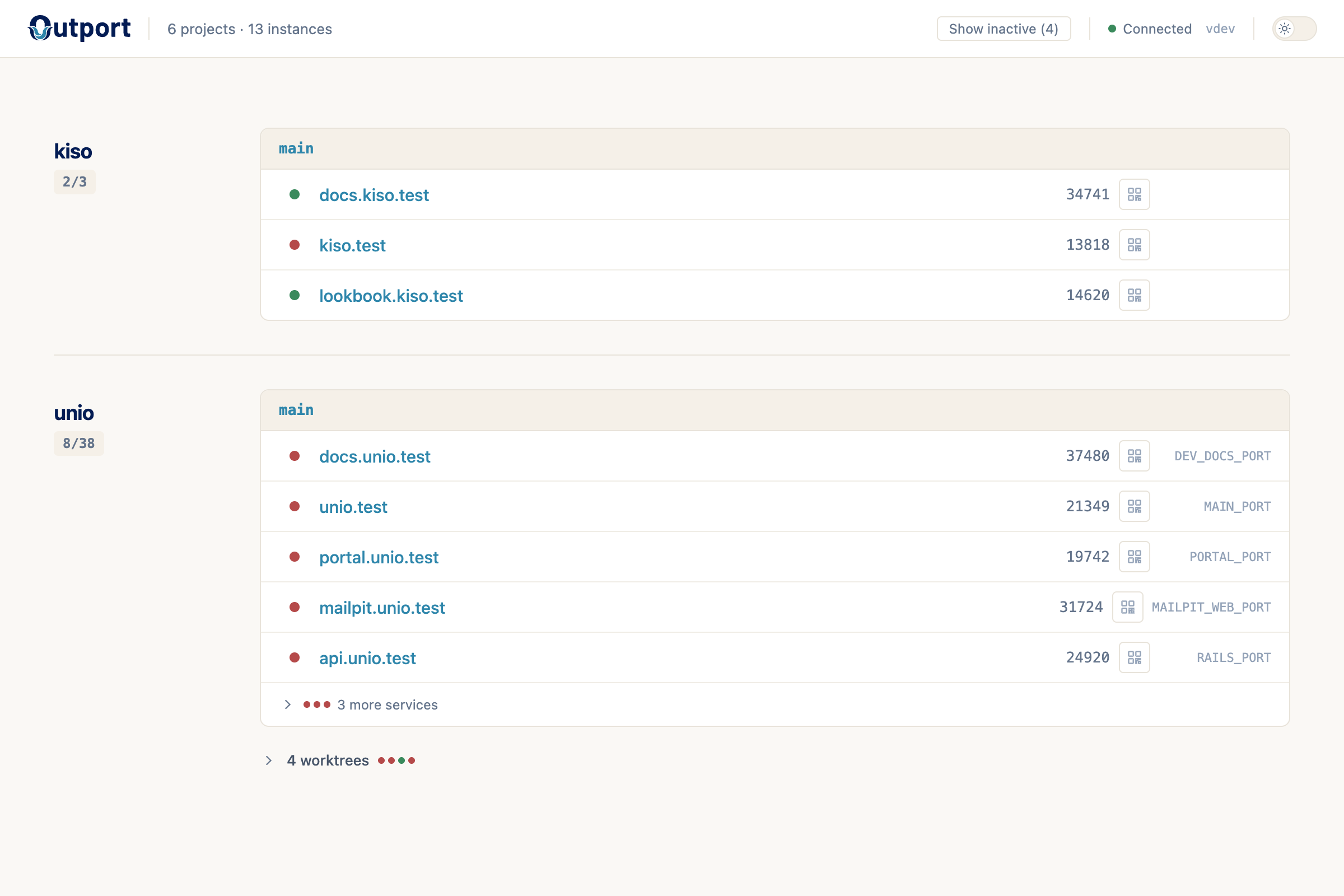Click the PORTAL_PORT label

[x=1230, y=557]
